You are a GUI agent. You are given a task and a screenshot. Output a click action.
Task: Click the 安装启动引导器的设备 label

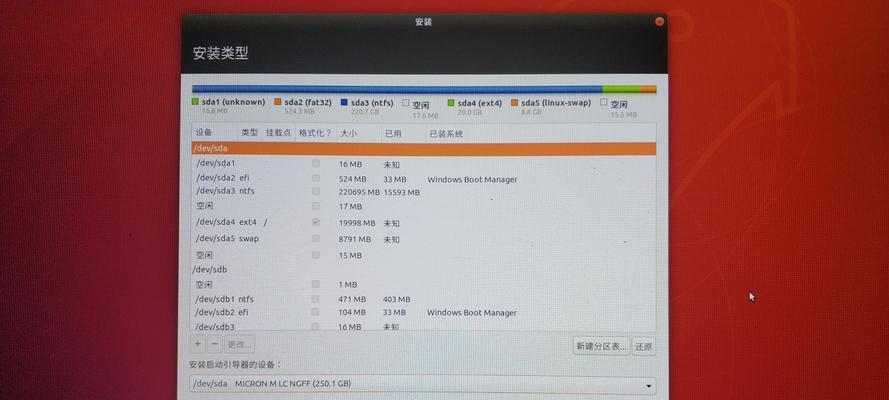pyautogui.click(x=236, y=365)
